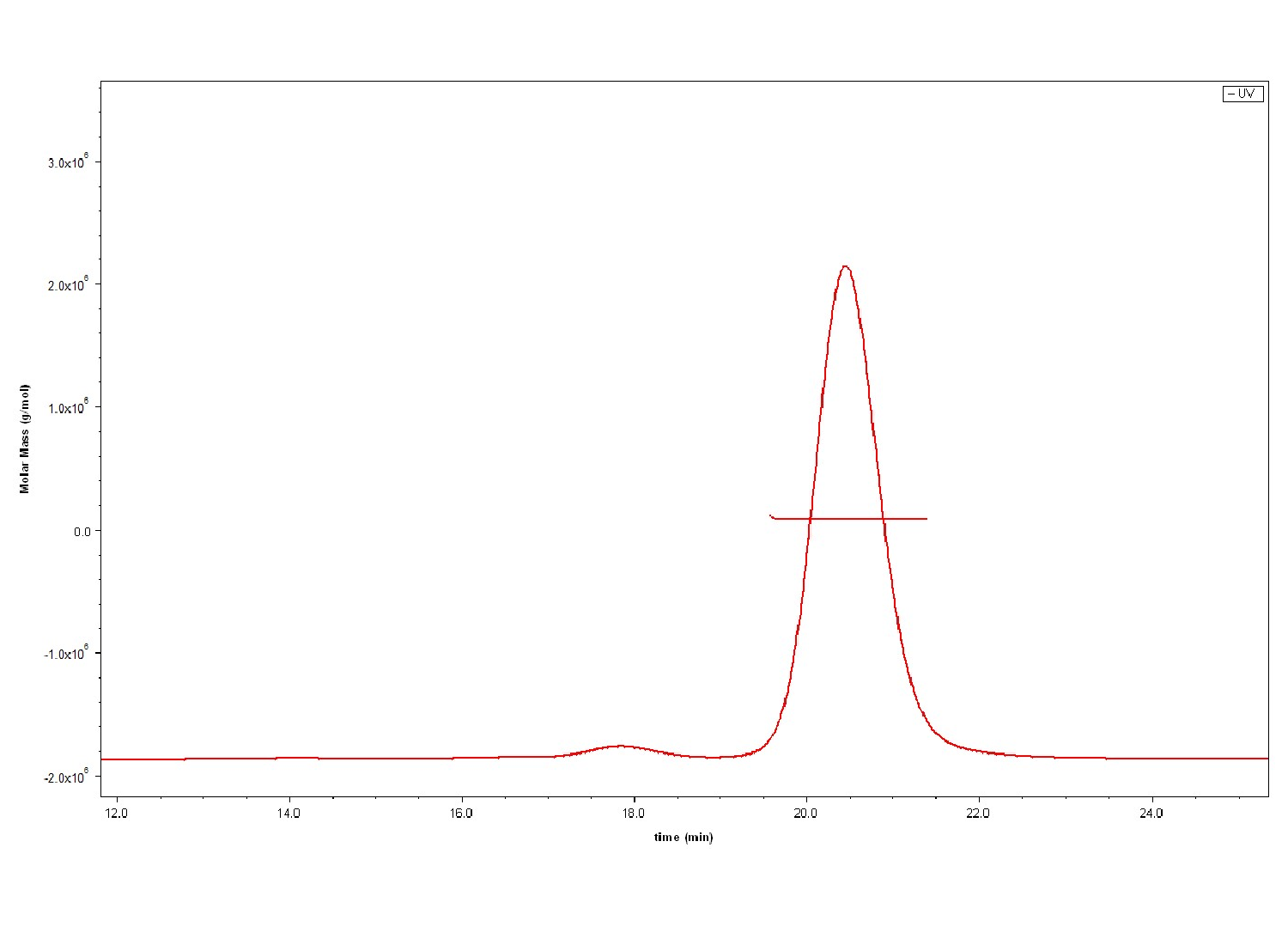This screenshot has height=945, width=1288.
Task: Click the small peak near 18 minutes
Action: click(x=622, y=746)
